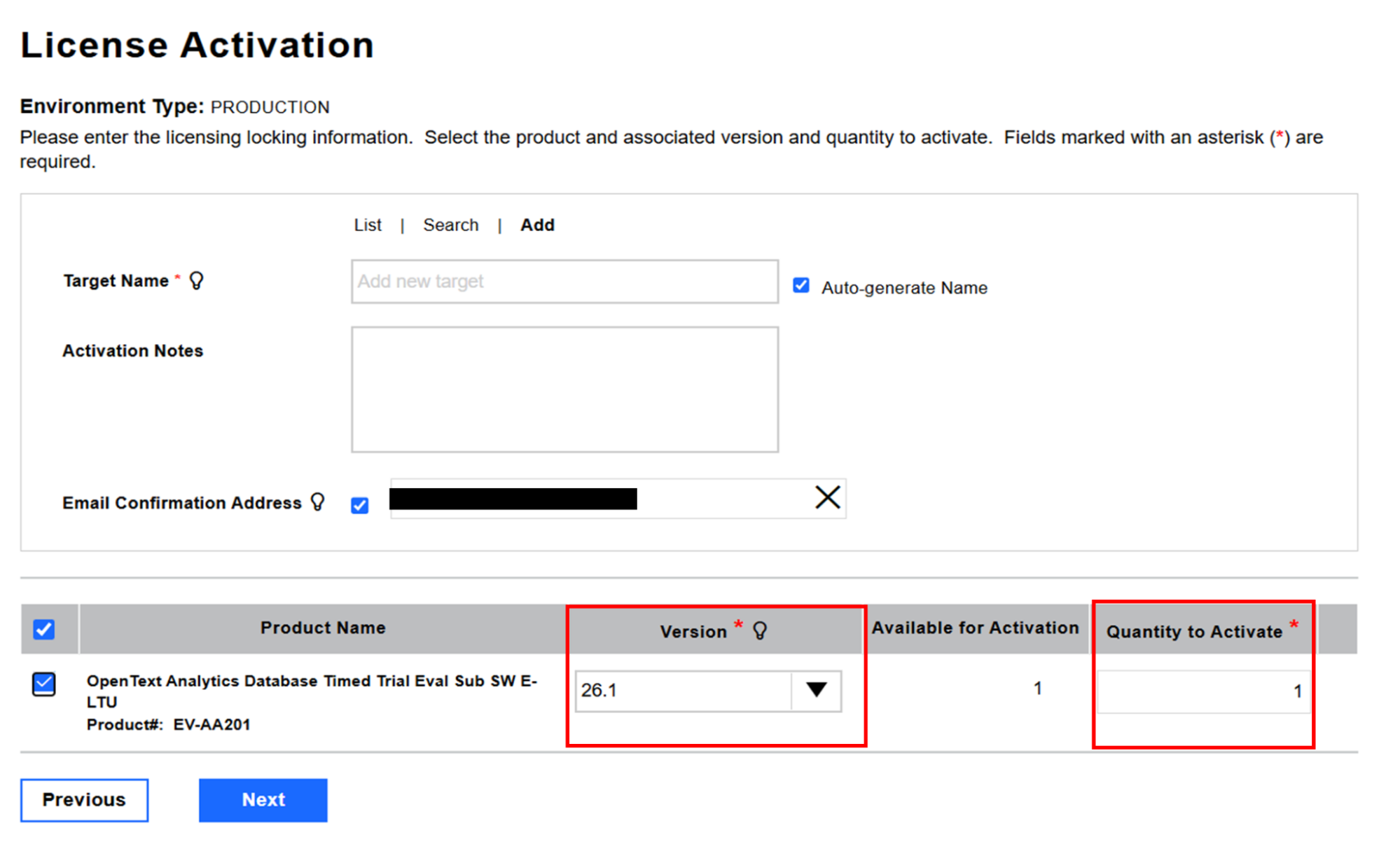Open the Version 26.1 dropdown arrow

coord(816,691)
